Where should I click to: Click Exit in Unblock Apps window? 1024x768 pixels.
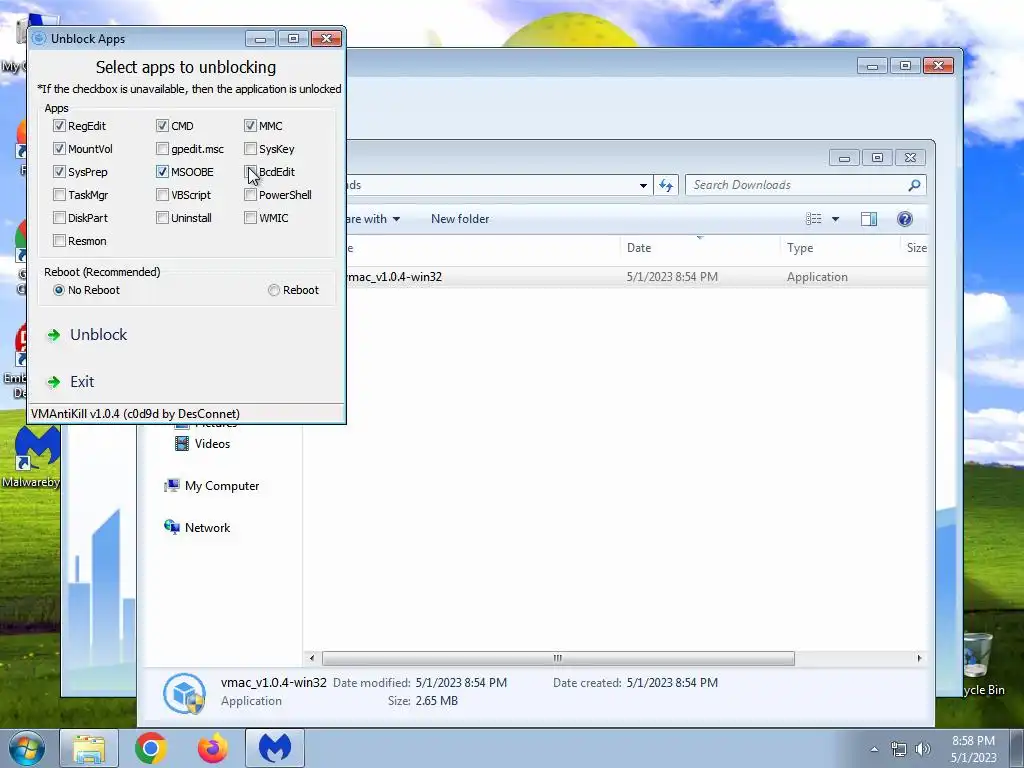[82, 381]
